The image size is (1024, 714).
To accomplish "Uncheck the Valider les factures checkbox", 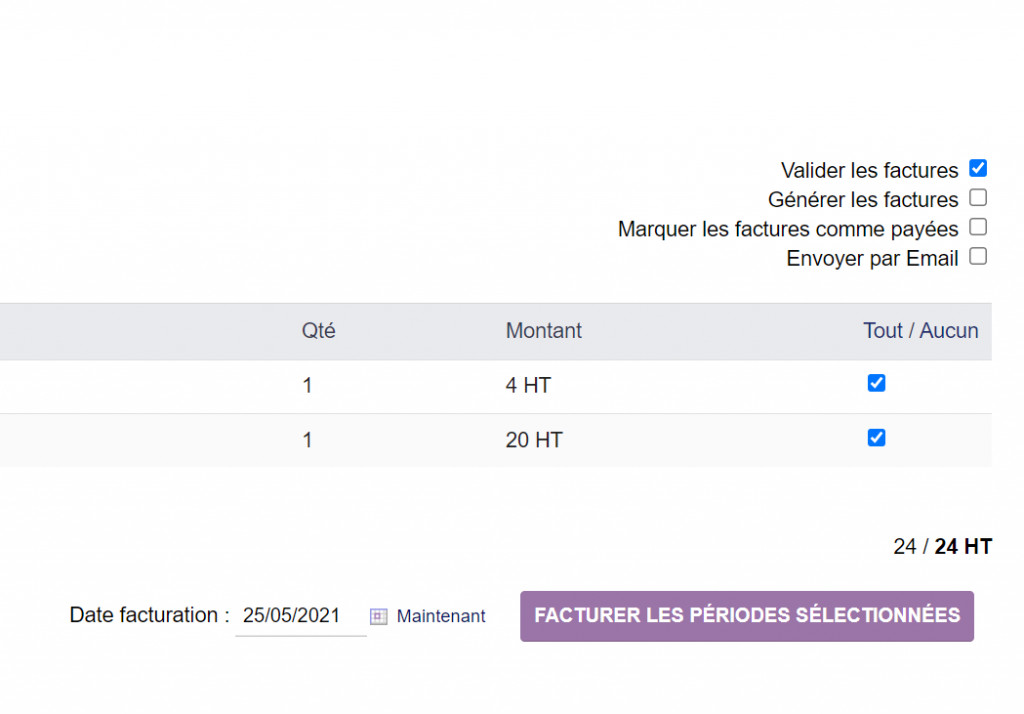I will [978, 169].
